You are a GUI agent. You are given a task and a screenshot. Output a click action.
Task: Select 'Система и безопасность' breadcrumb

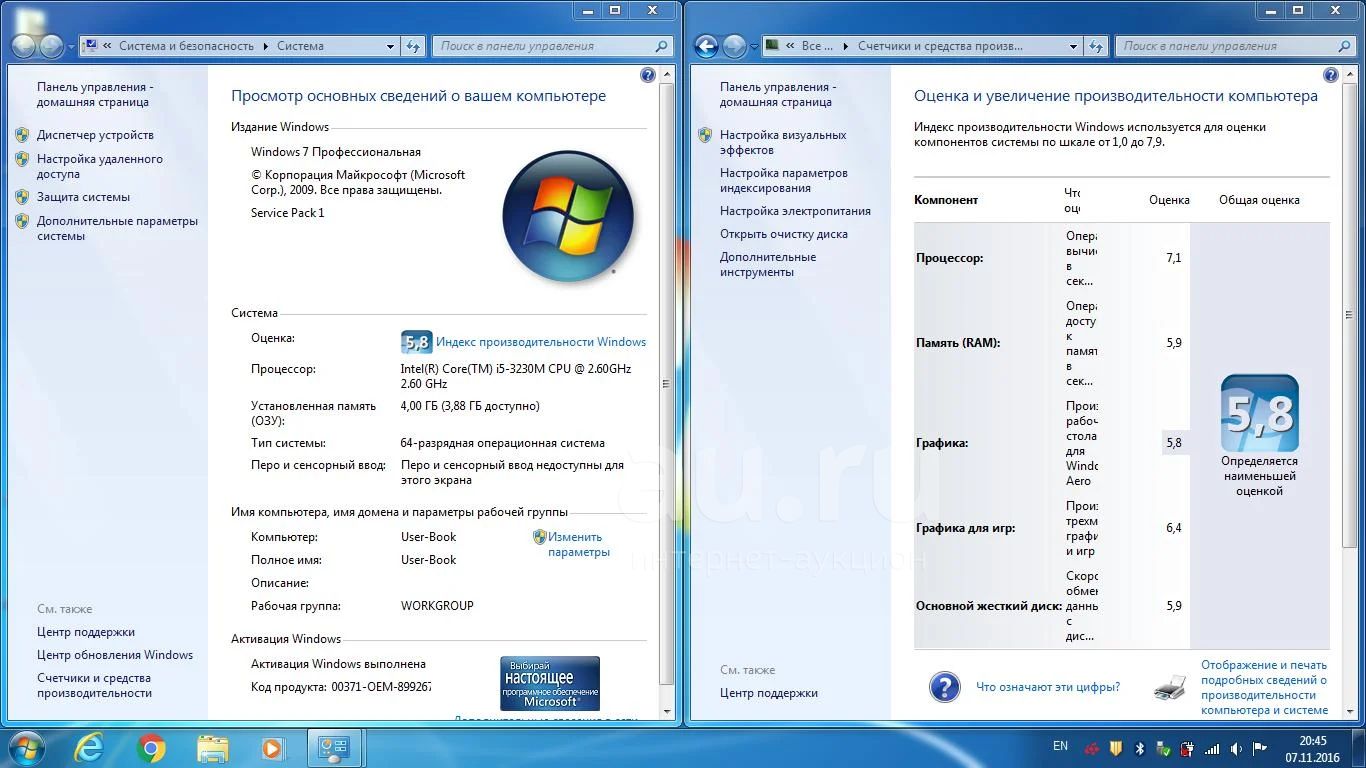[187, 46]
